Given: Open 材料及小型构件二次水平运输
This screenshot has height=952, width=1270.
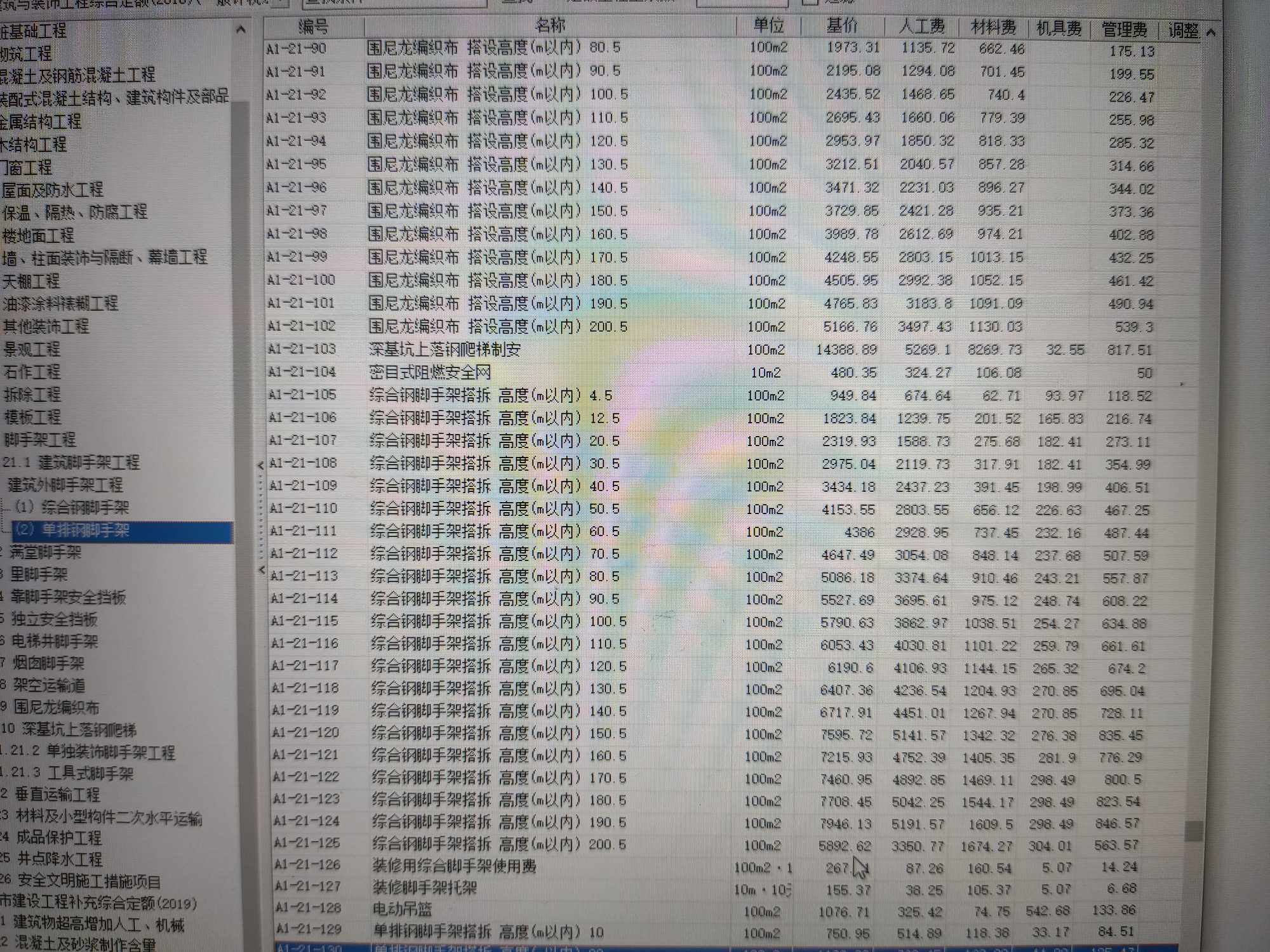Looking at the screenshot, I should point(109,817).
